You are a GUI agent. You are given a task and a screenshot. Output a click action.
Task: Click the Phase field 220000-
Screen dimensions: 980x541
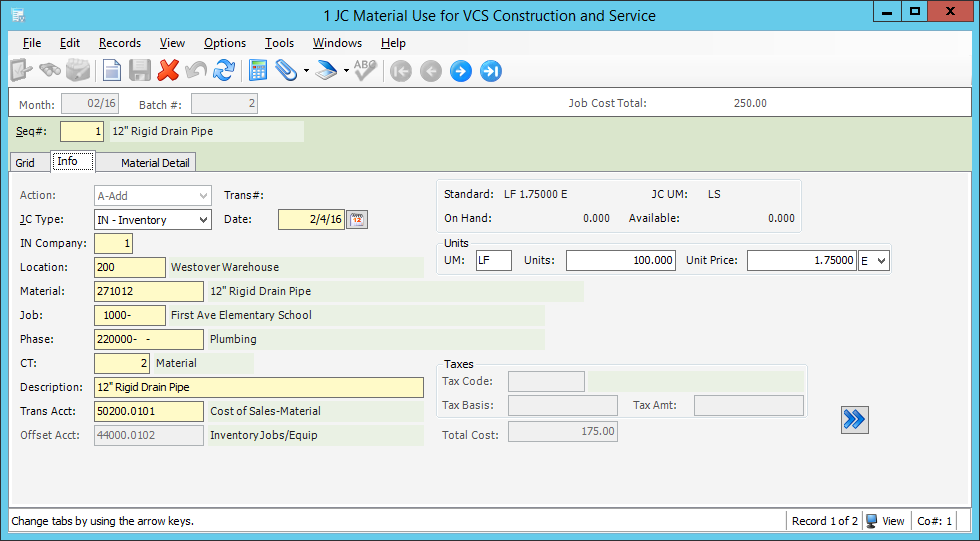point(149,339)
